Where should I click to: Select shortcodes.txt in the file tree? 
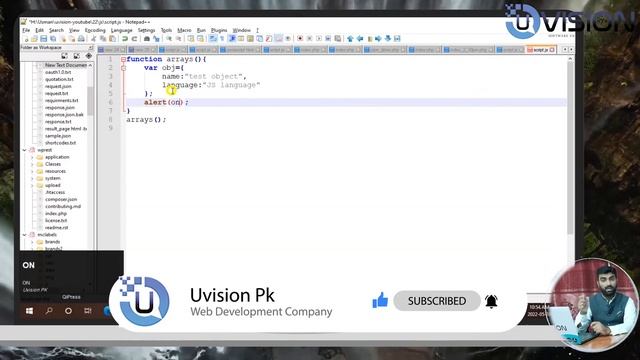[60, 143]
